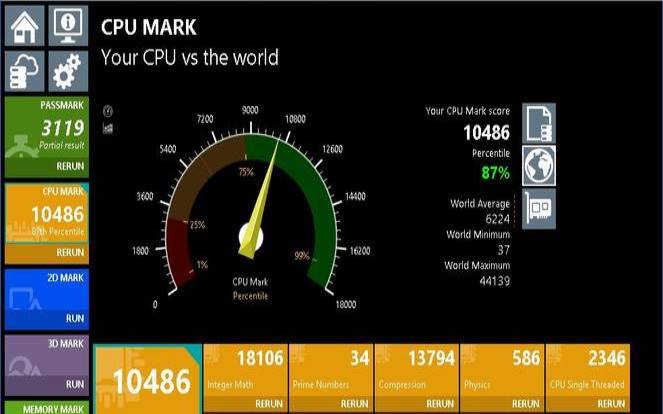
Task: Open the cloud baseline manager icon
Action: click(25, 71)
